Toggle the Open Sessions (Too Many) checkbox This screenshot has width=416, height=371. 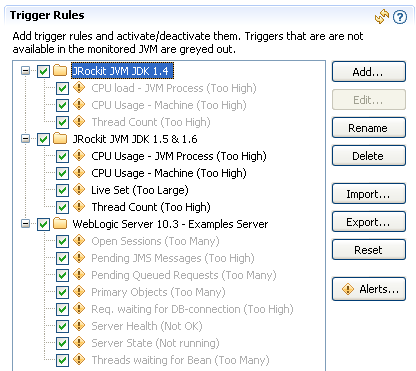(x=62, y=241)
